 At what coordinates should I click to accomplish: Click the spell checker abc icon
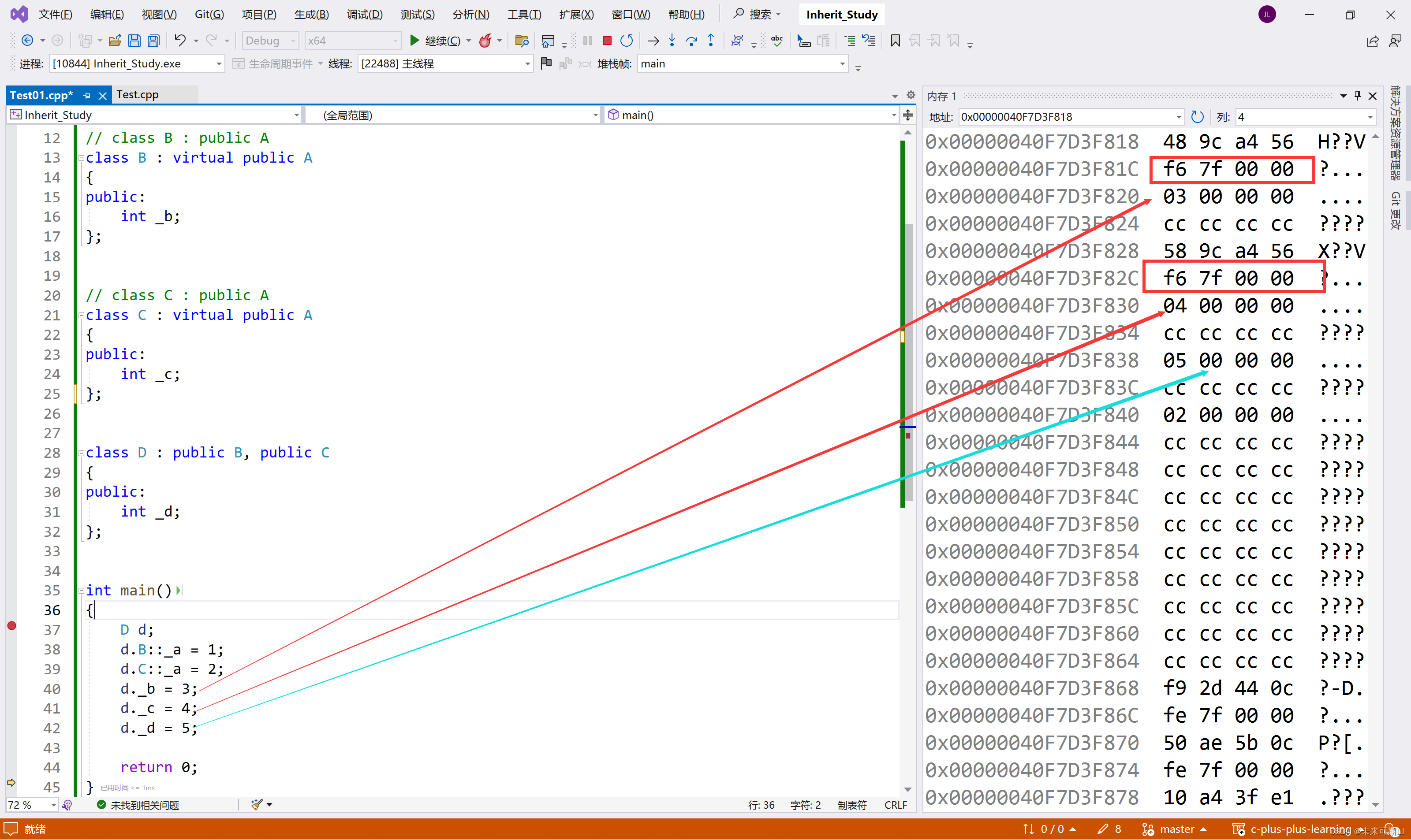(777, 41)
